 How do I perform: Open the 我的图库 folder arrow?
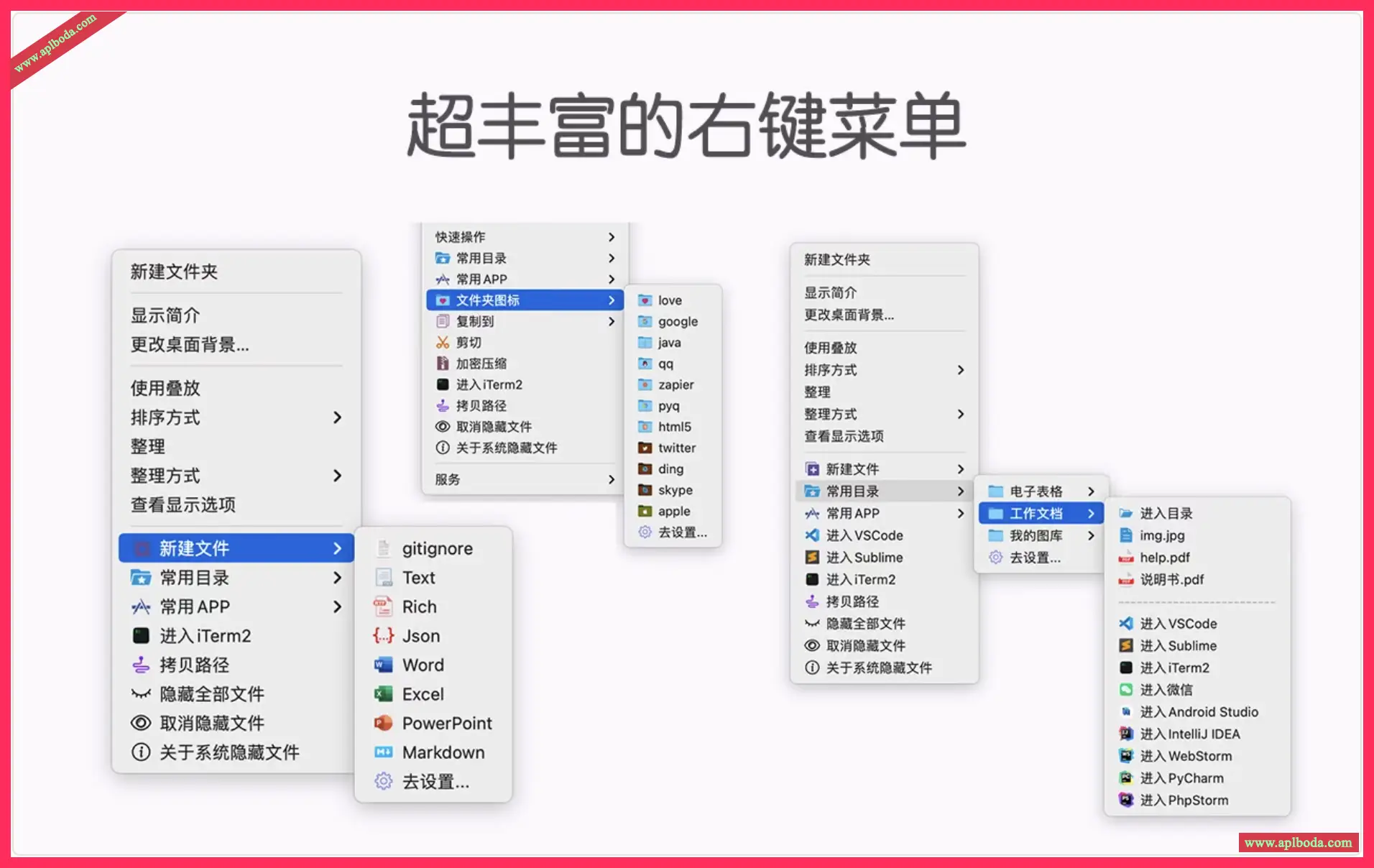1091,535
